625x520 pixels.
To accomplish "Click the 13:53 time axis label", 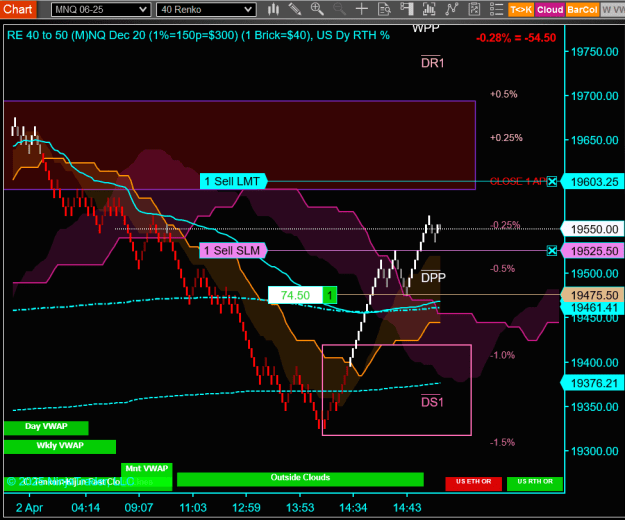I will (300, 508).
